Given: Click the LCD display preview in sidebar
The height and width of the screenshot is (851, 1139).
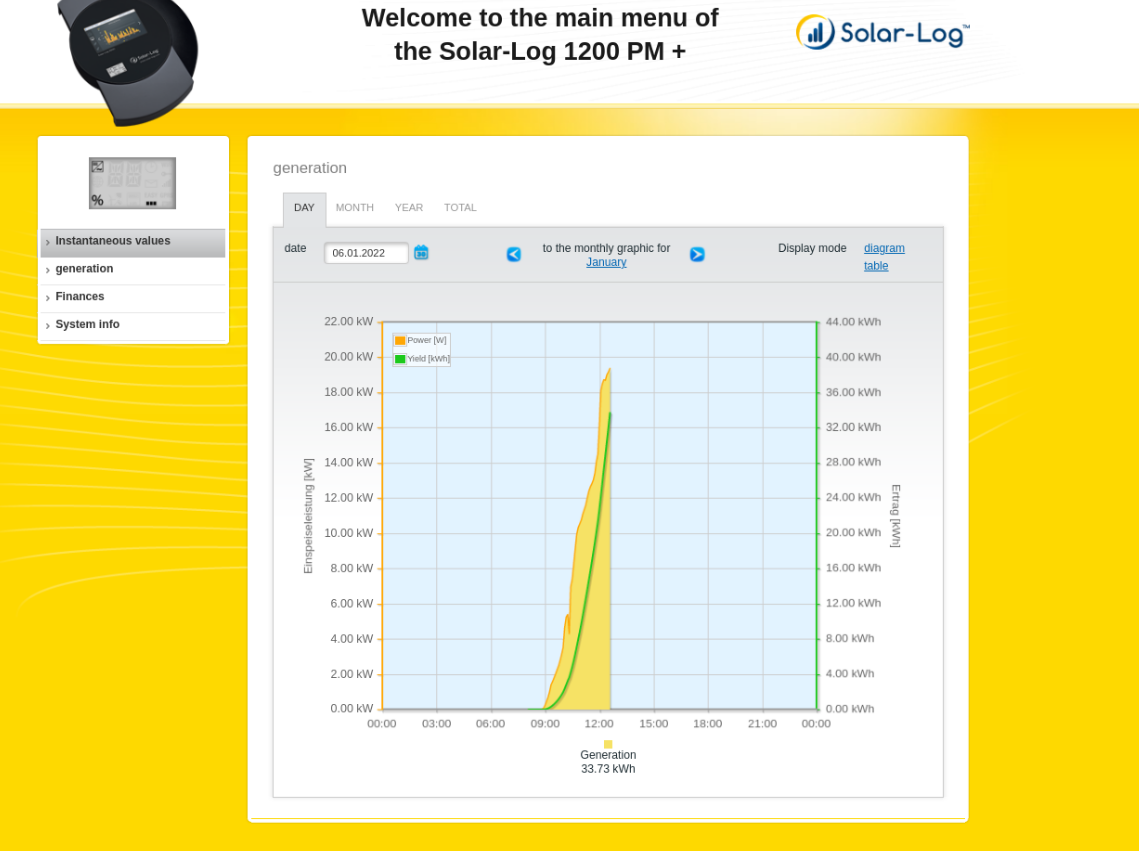Looking at the screenshot, I should [x=132, y=183].
